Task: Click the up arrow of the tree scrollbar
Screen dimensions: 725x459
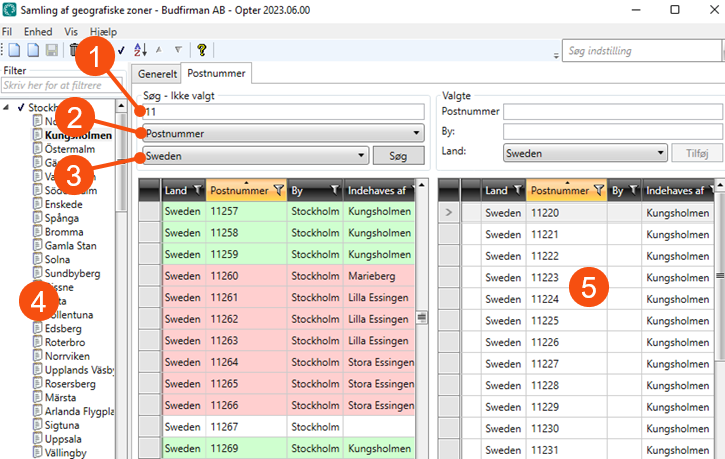Action: pyautogui.click(x=121, y=106)
